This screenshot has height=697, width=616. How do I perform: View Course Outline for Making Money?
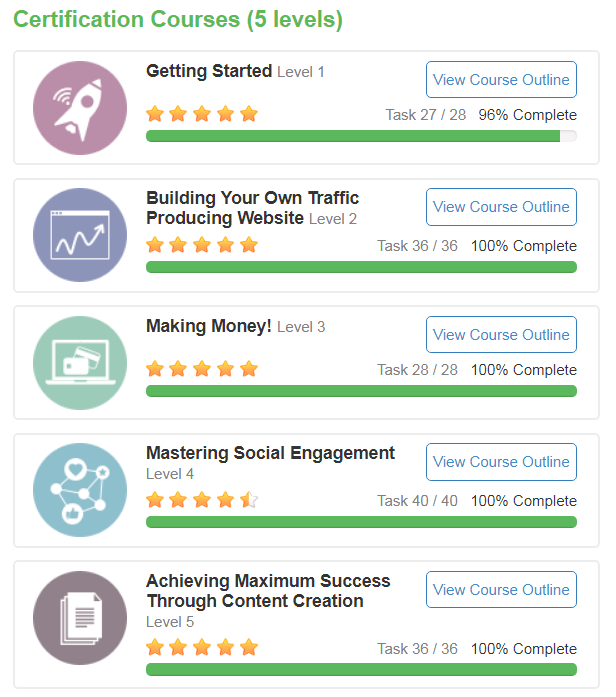point(501,334)
